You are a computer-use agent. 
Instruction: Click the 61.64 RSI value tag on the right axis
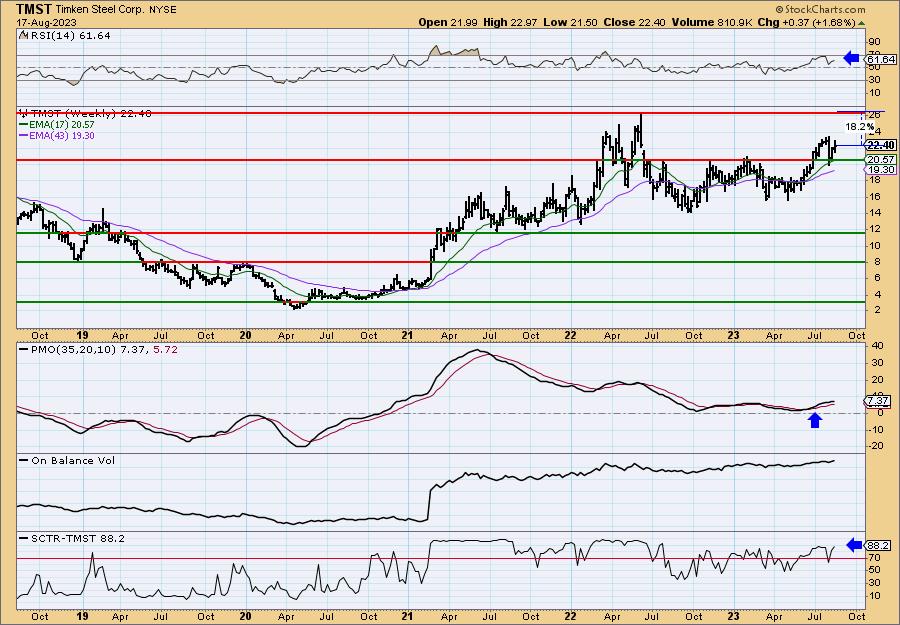(x=881, y=59)
